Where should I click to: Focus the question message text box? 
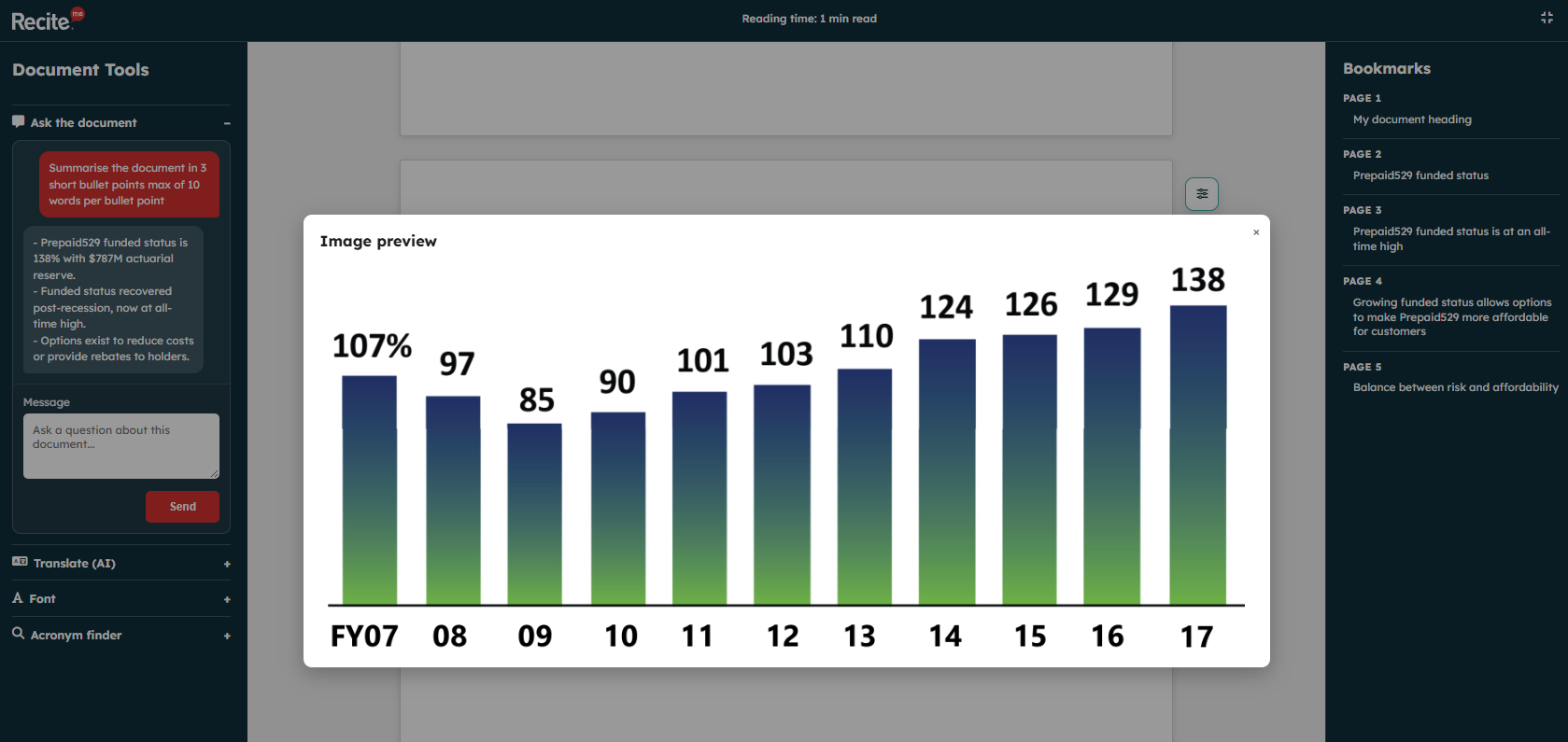(121, 445)
